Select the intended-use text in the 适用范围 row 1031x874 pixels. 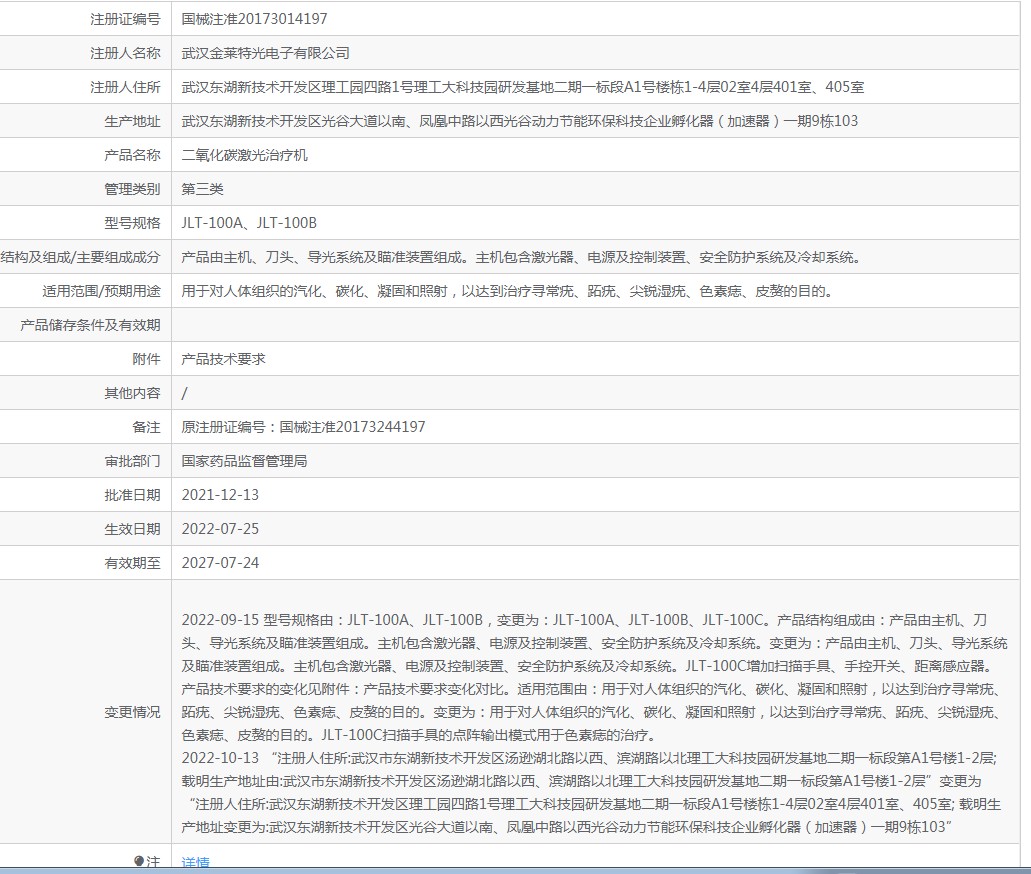point(508,291)
